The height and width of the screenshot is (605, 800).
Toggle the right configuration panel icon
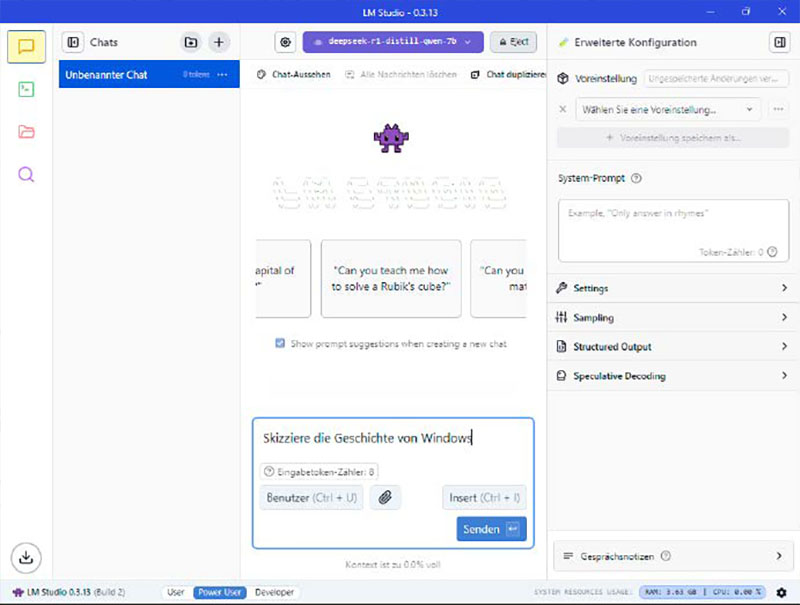tap(780, 42)
